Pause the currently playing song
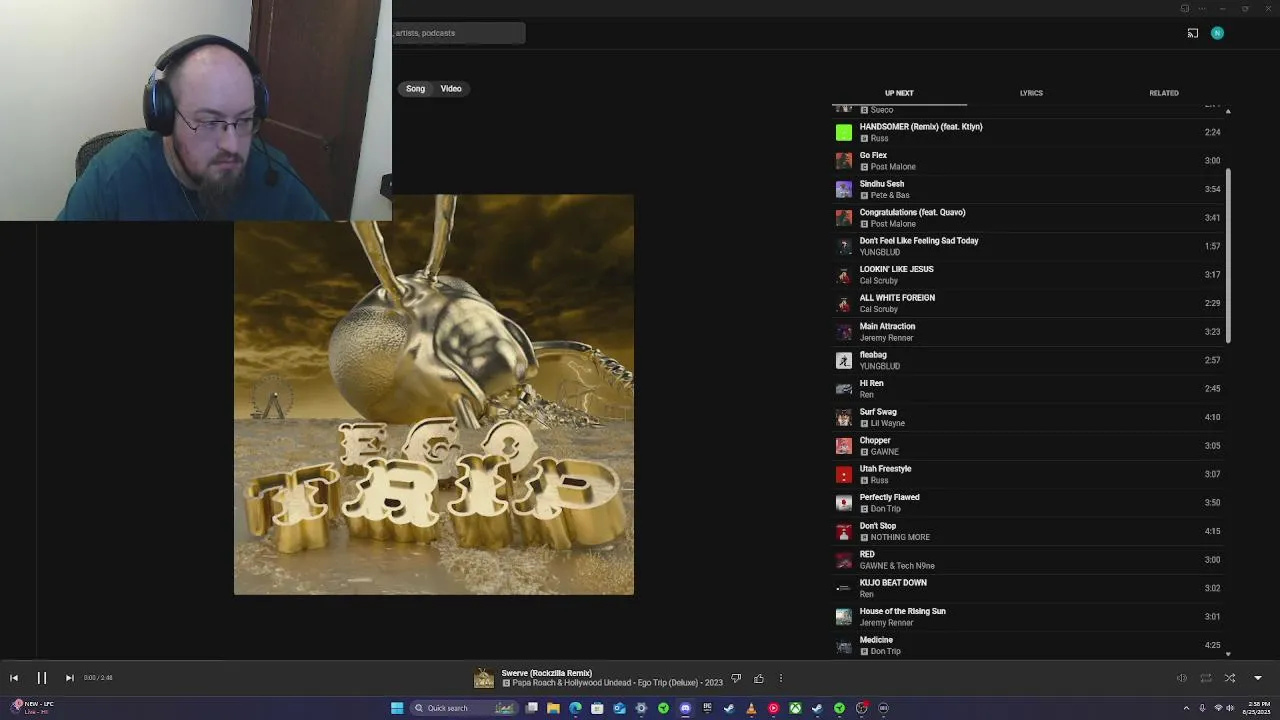 click(x=42, y=678)
